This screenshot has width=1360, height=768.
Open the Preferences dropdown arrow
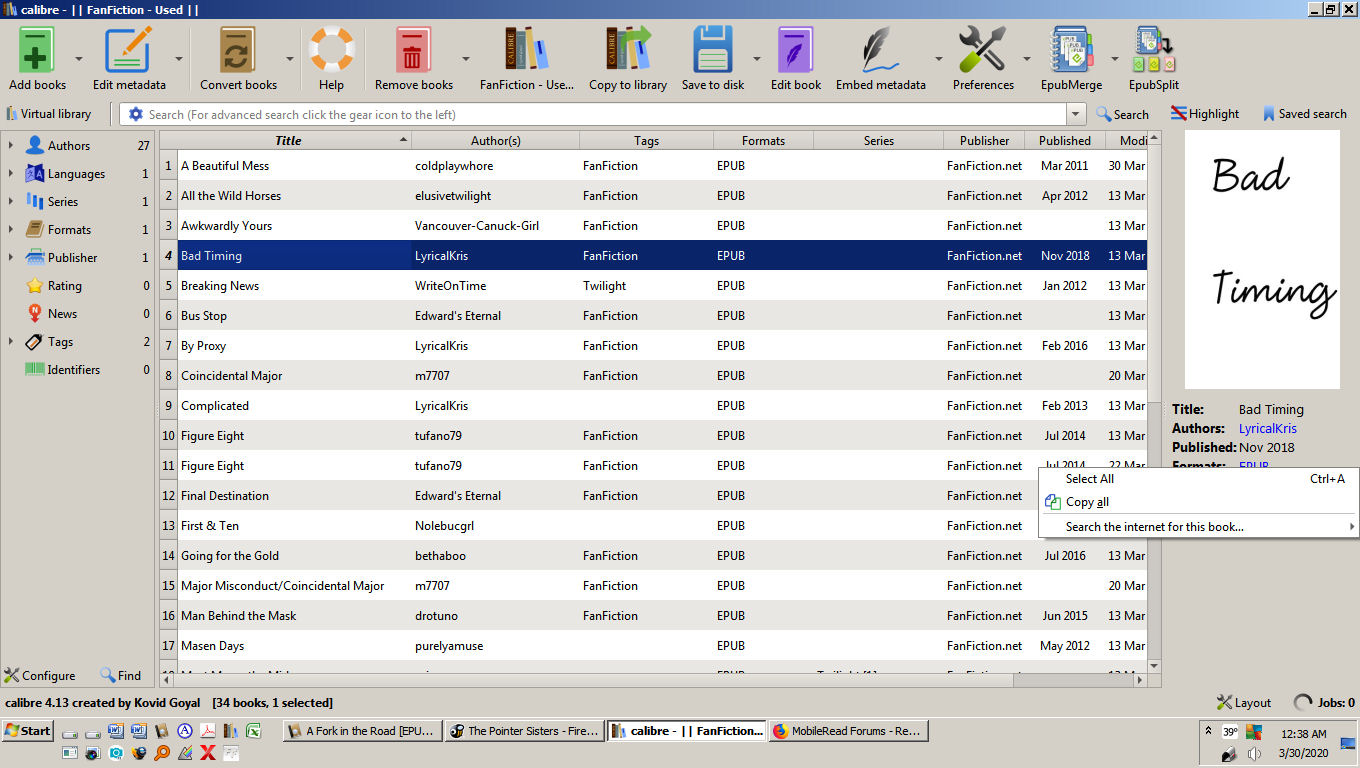[x=1026, y=58]
